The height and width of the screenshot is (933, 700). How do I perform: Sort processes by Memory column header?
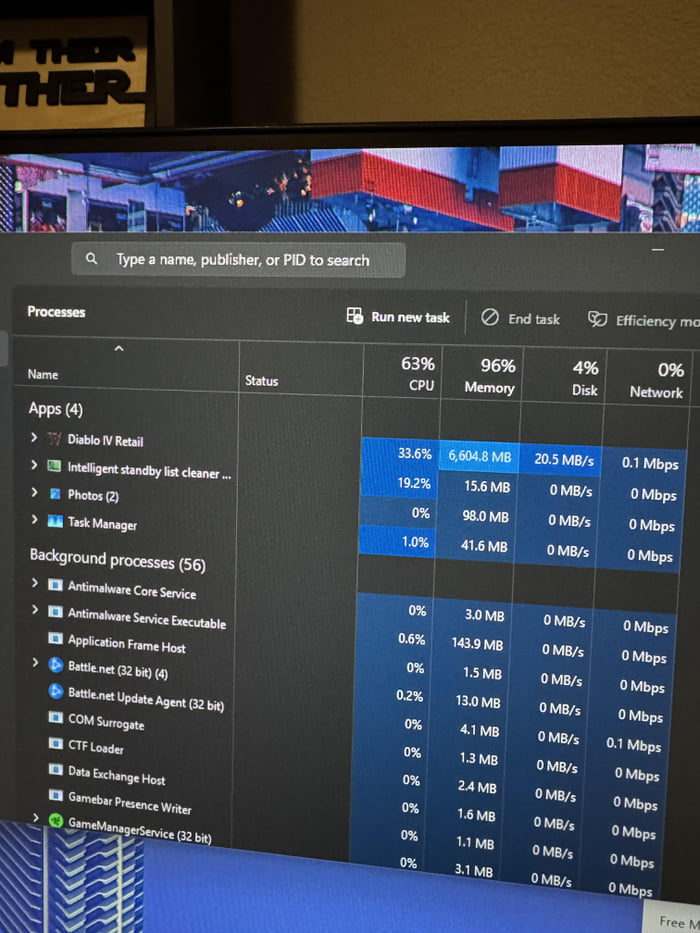point(490,376)
